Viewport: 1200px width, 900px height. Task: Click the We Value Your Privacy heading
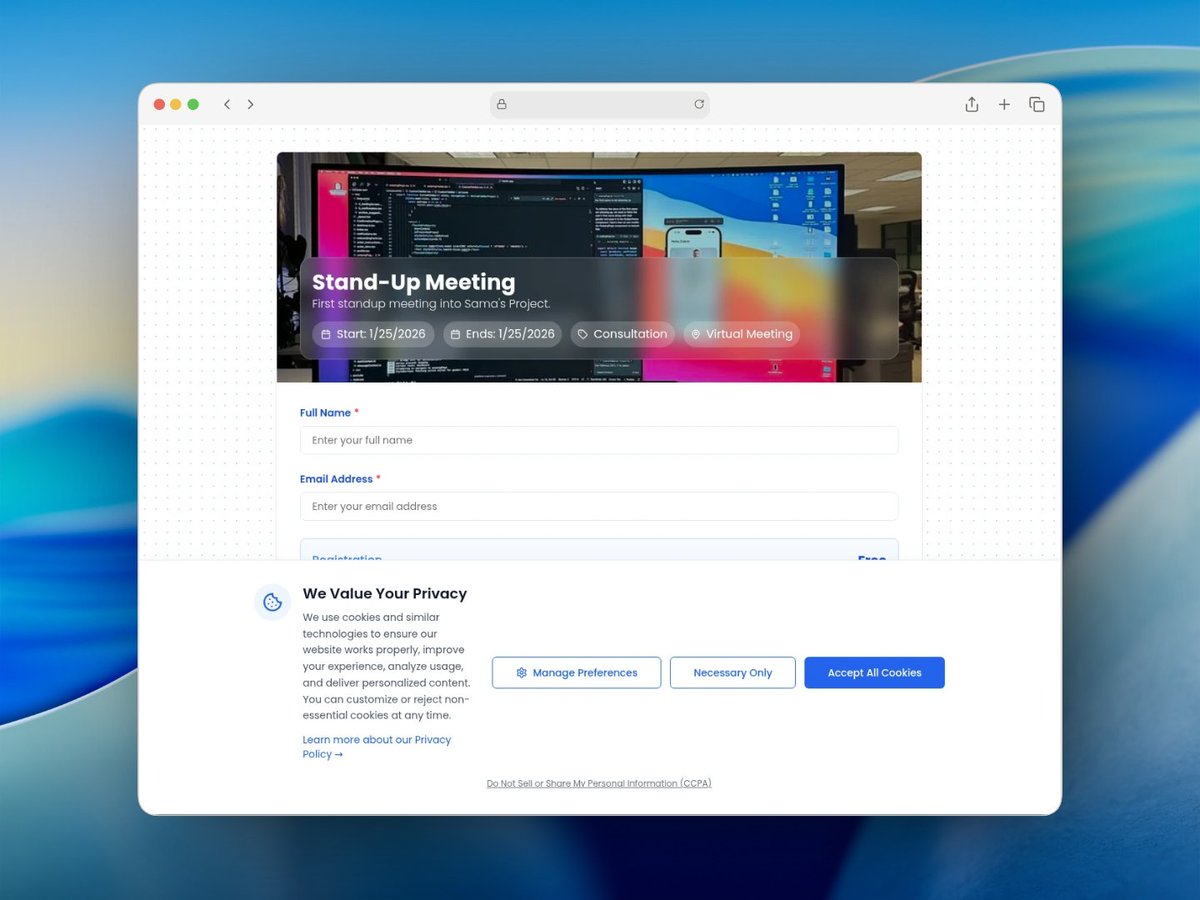tap(385, 594)
